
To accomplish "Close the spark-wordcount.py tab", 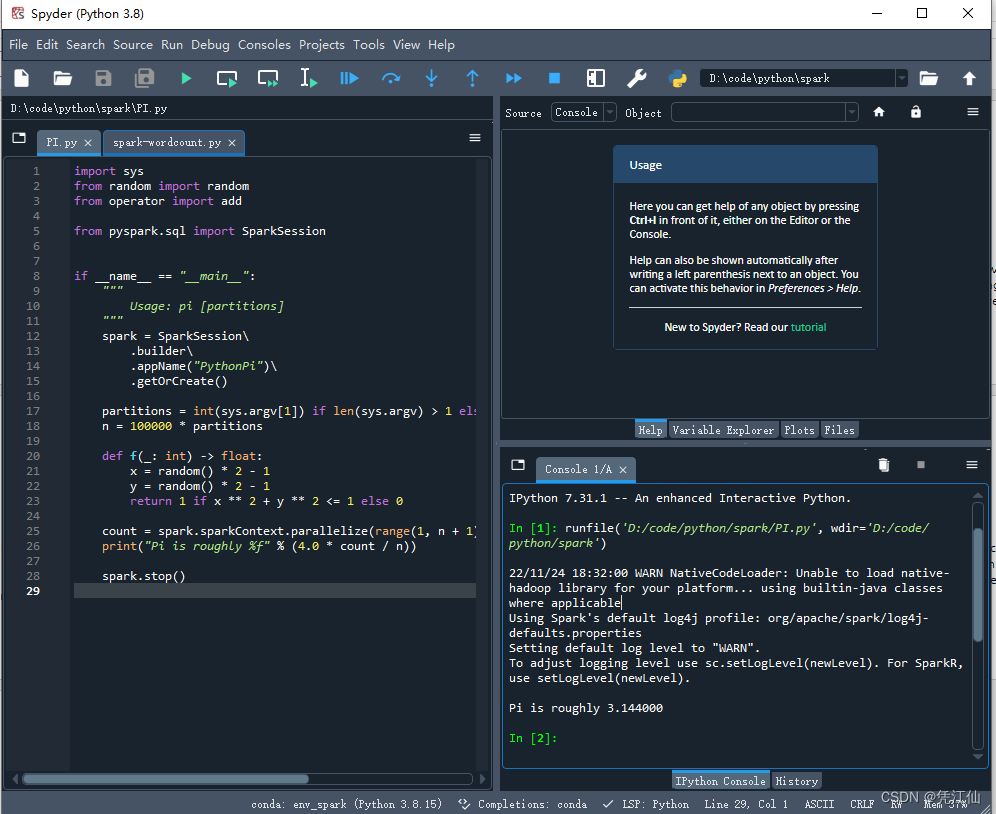I will click(232, 143).
